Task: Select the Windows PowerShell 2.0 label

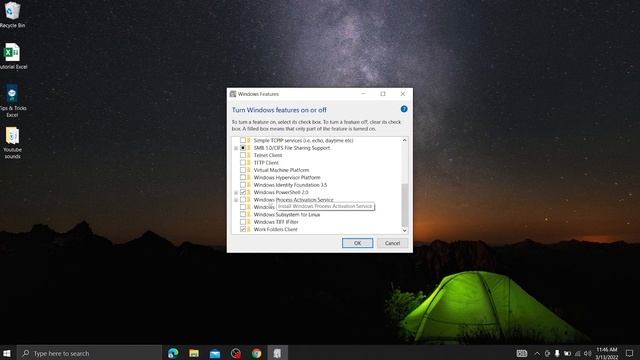Action: click(281, 192)
